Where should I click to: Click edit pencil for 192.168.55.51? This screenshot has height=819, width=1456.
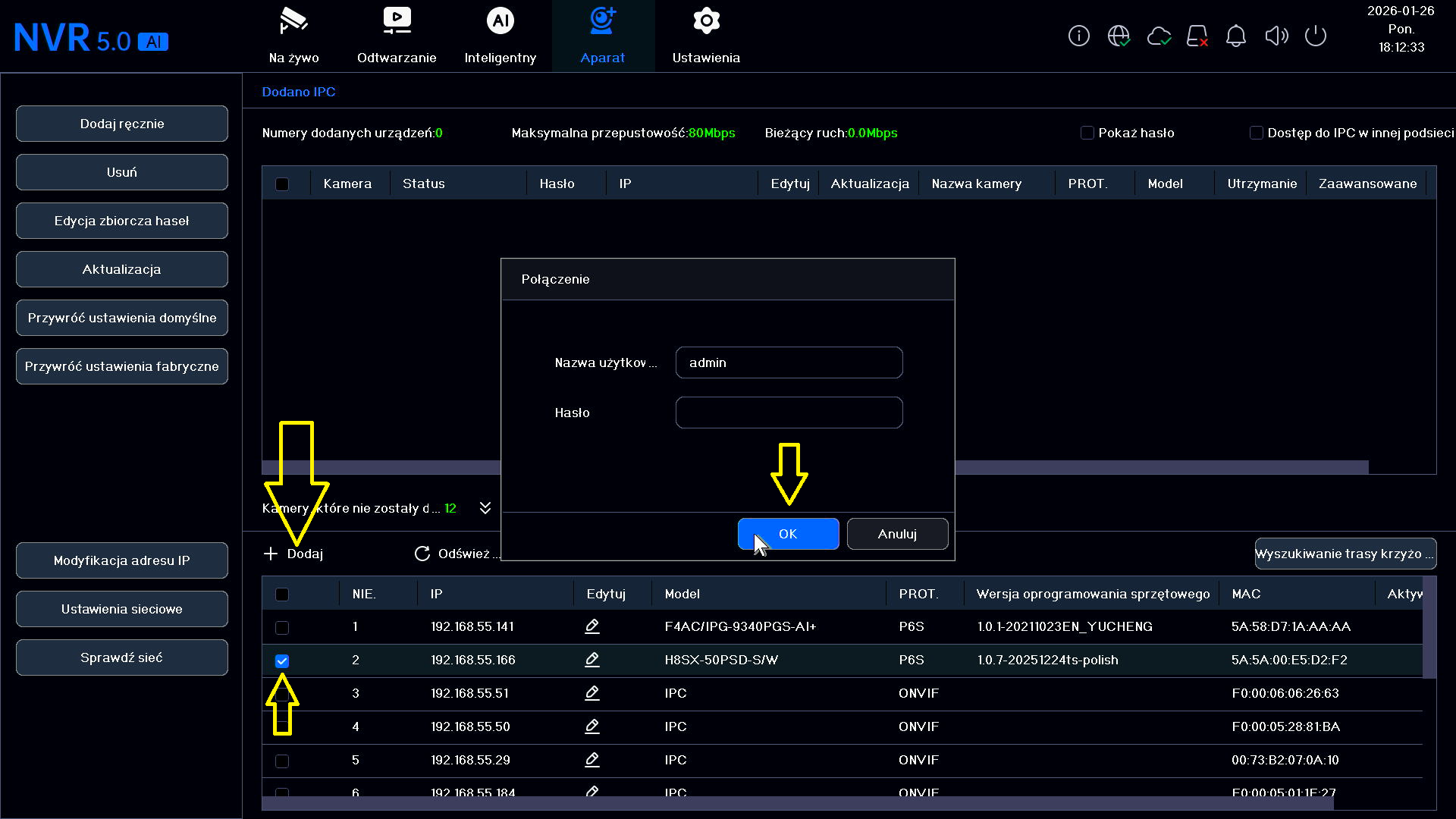[x=592, y=693]
